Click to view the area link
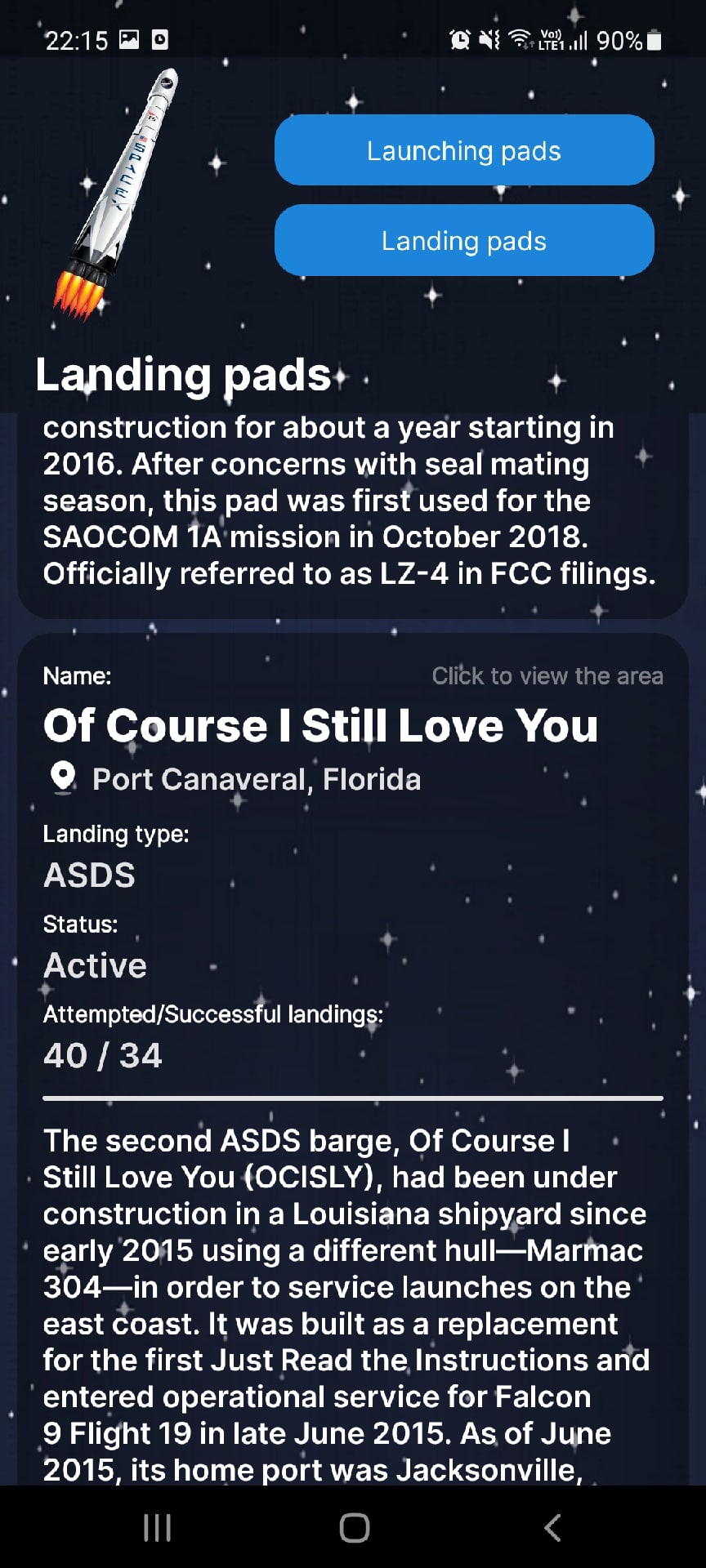706x1568 pixels. pos(547,676)
